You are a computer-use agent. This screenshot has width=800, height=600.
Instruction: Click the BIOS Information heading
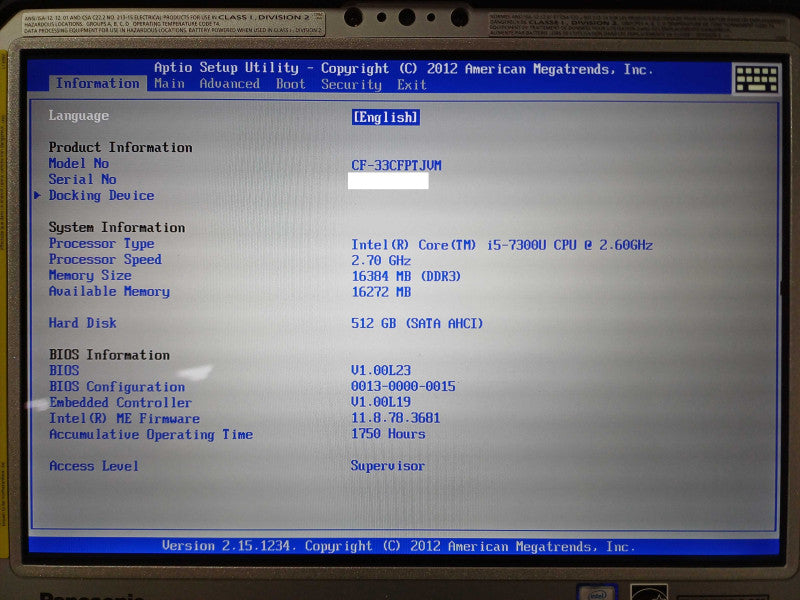109,355
